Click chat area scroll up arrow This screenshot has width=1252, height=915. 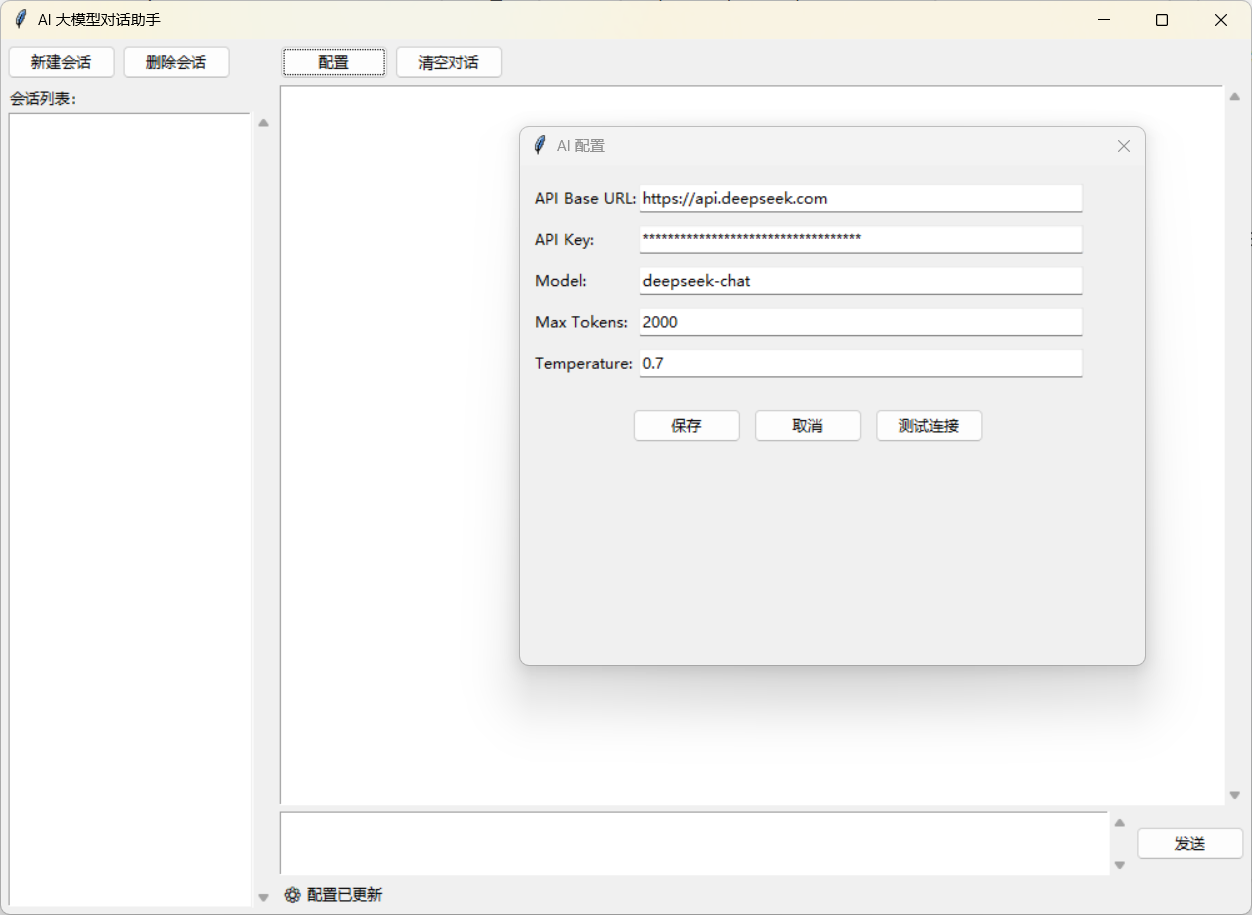[x=1234, y=97]
